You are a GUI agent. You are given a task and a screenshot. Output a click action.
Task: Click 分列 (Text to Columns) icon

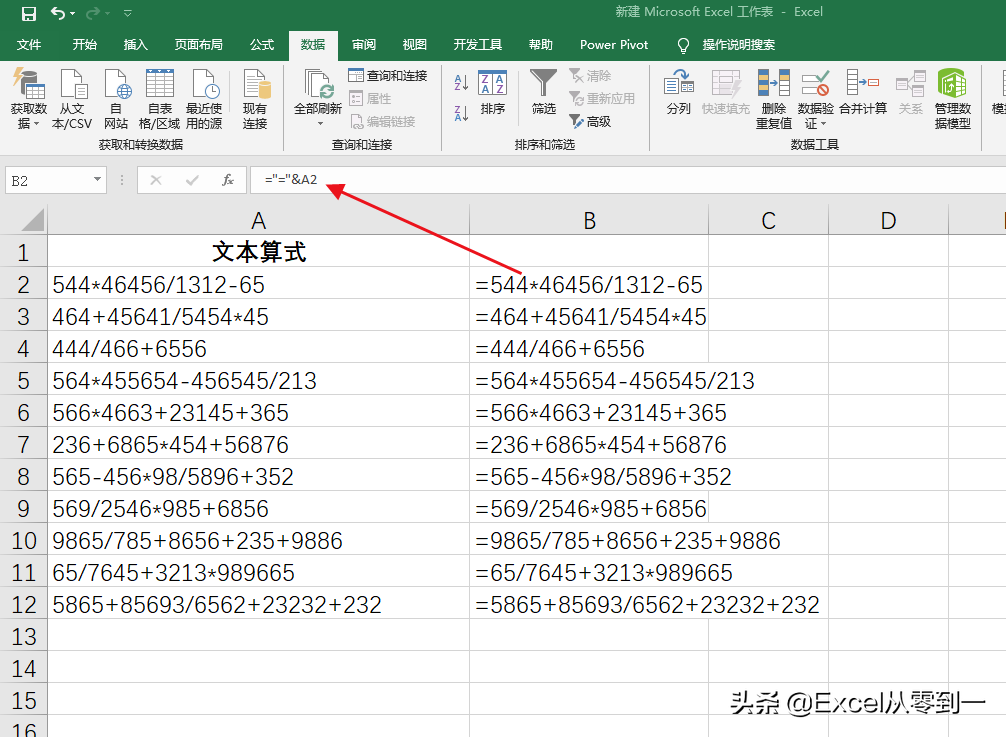tap(679, 85)
